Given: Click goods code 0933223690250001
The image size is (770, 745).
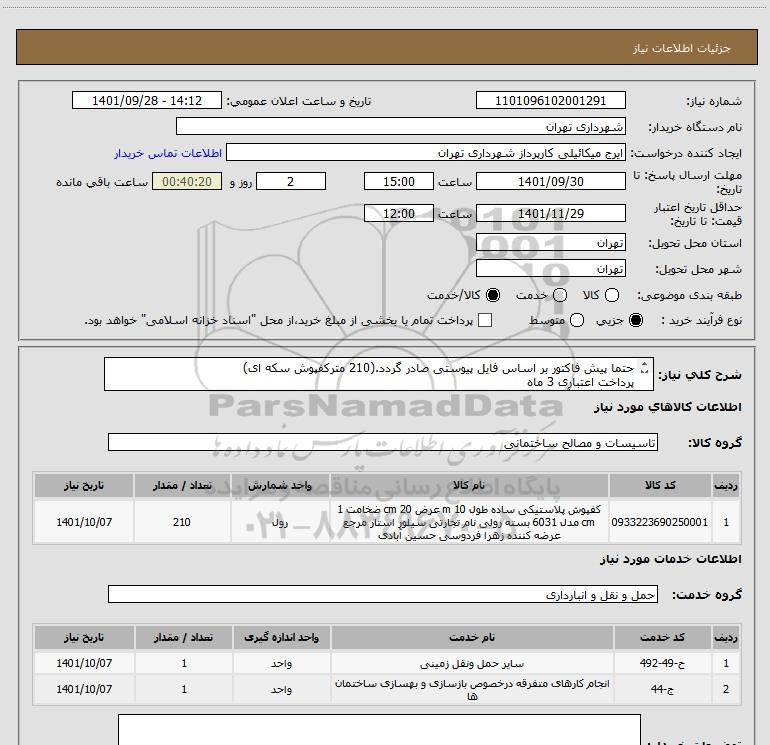Looking at the screenshot, I should click(660, 522).
